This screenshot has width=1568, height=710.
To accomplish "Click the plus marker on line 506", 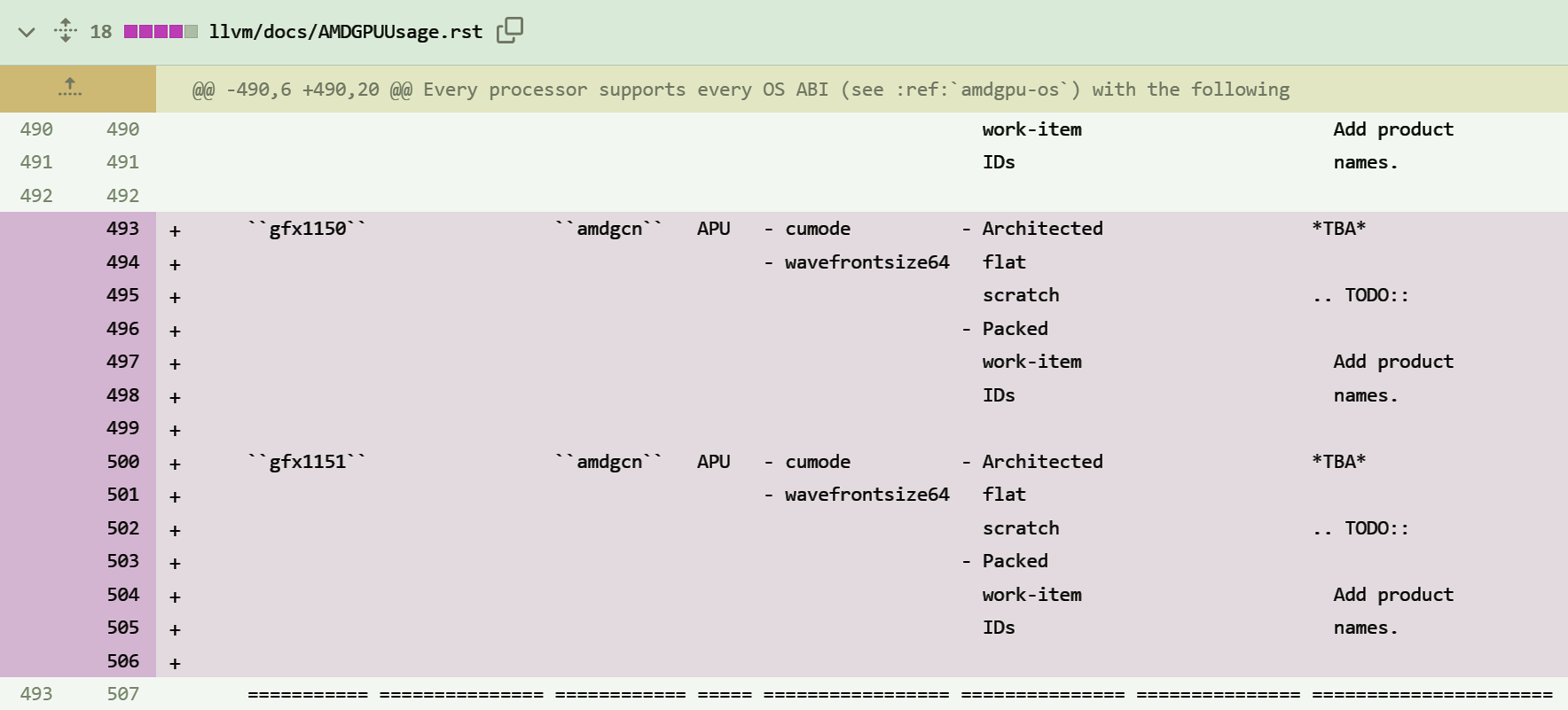I will 175,663.
